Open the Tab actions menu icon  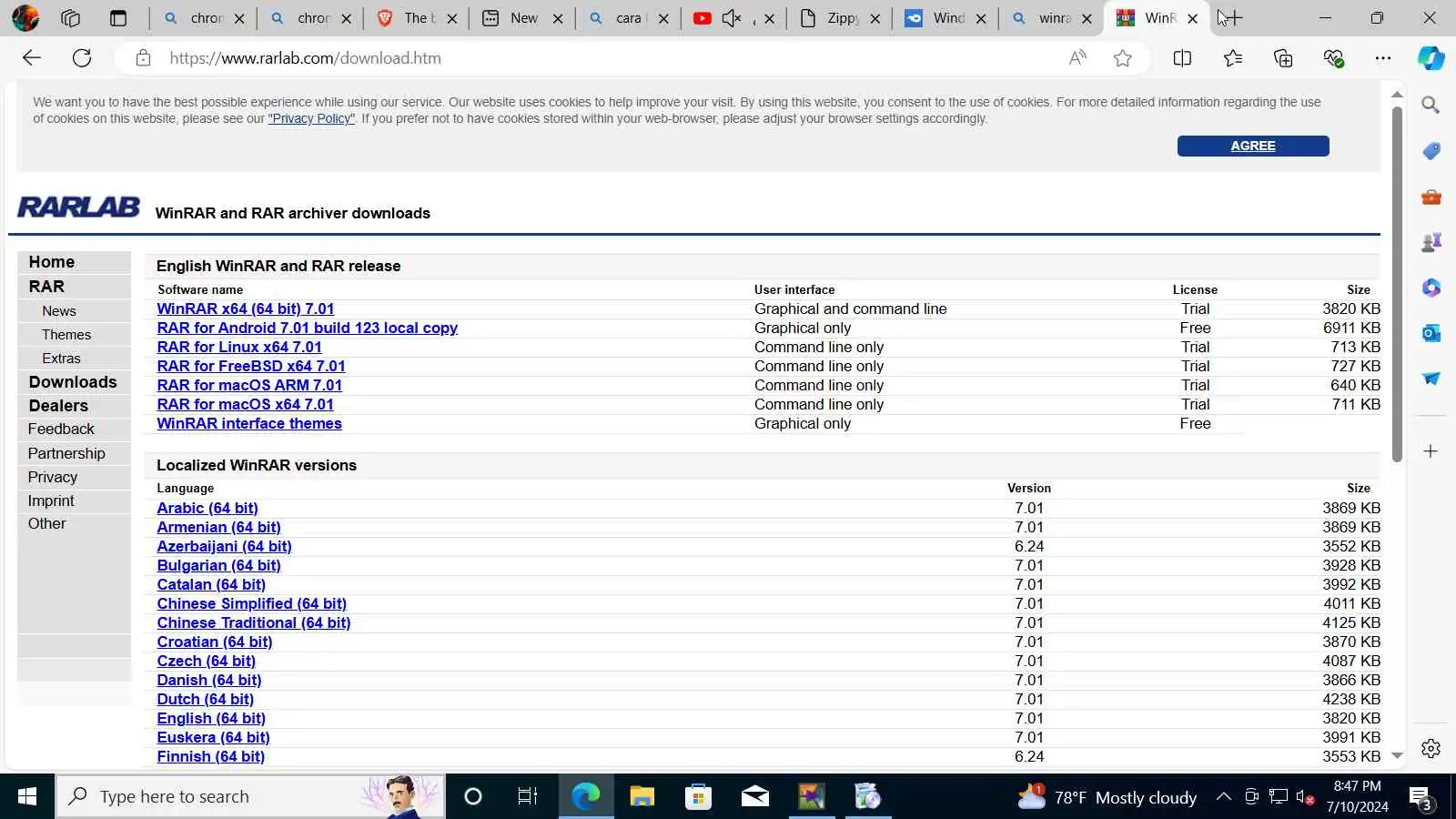tap(117, 18)
